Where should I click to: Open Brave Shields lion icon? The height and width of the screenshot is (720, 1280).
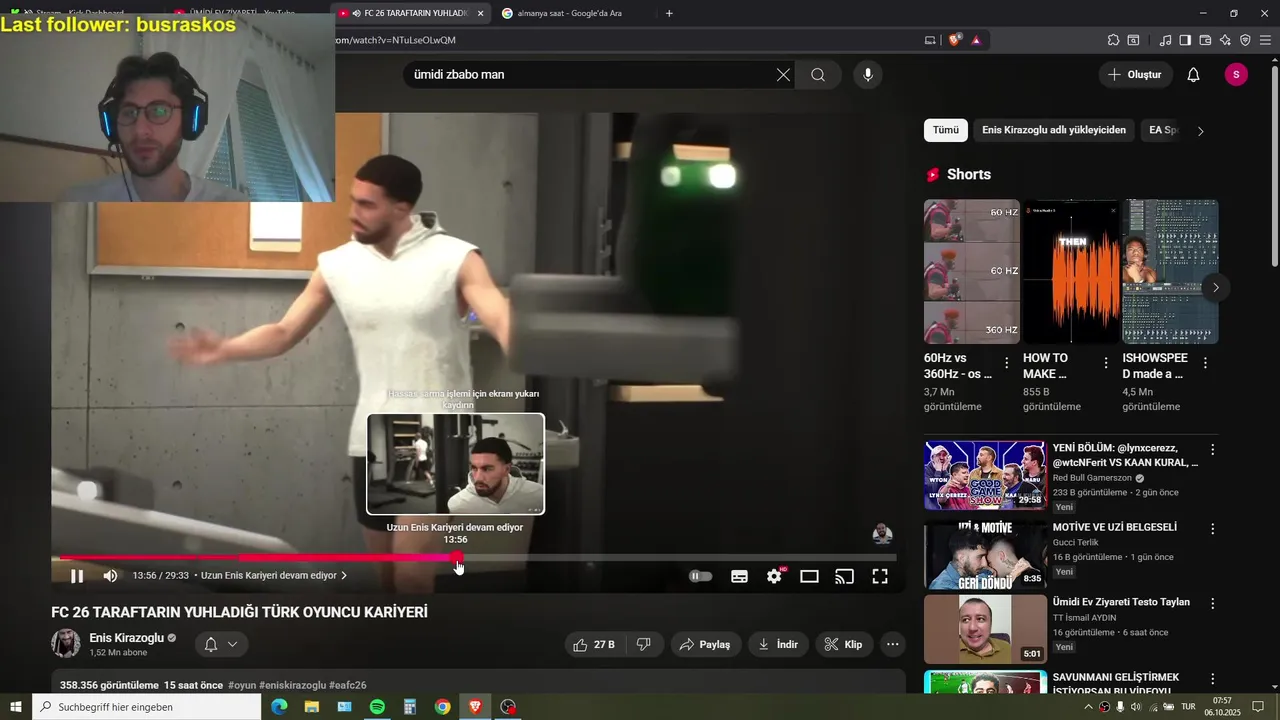(x=954, y=40)
